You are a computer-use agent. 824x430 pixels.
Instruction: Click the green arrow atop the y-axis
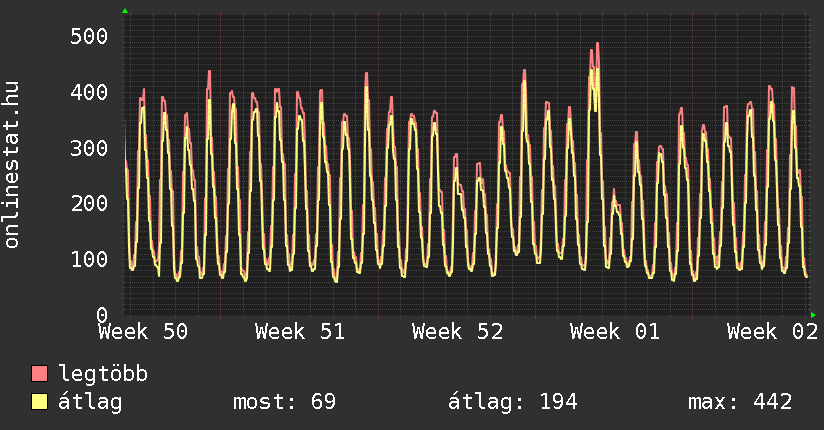(125, 11)
